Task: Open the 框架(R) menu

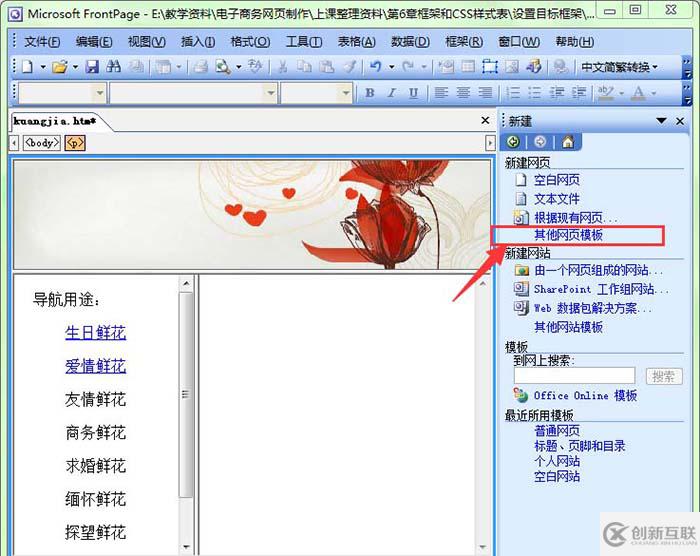Action: click(x=464, y=42)
